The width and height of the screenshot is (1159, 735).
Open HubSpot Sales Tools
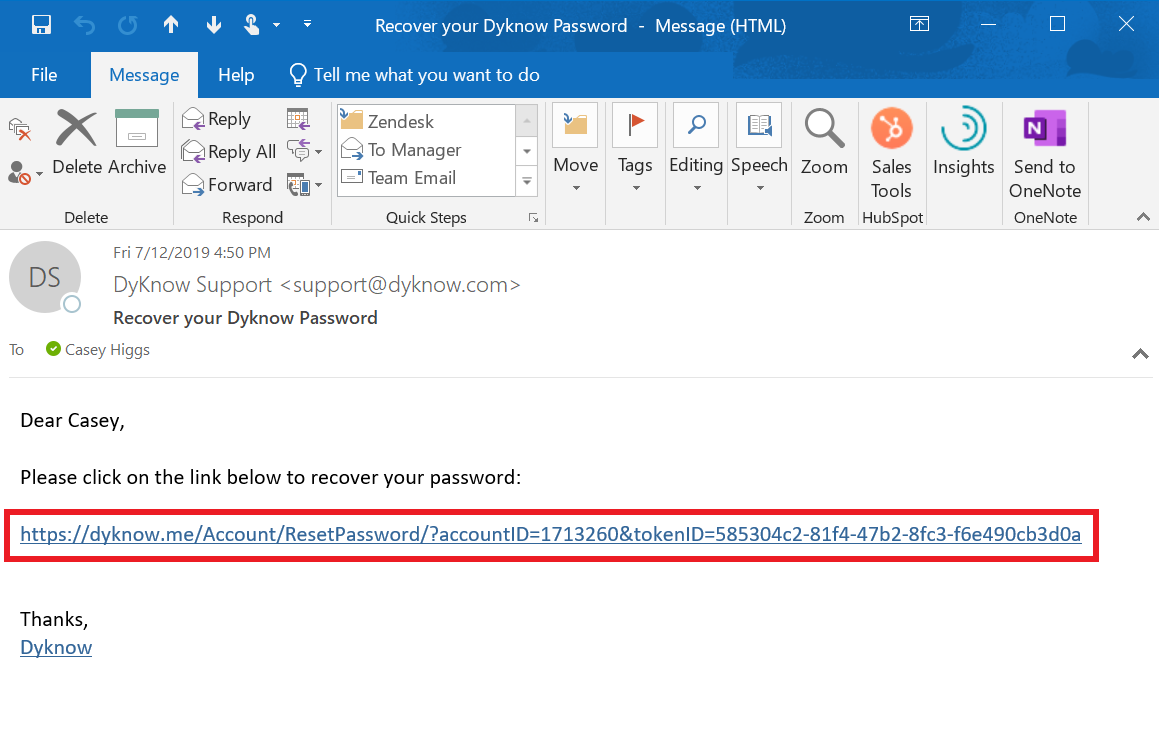click(891, 154)
